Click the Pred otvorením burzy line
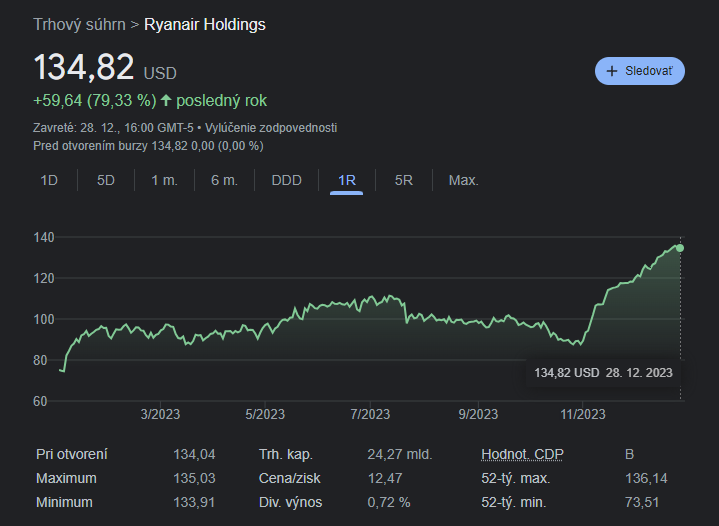Image resolution: width=719 pixels, height=526 pixels. [x=148, y=146]
